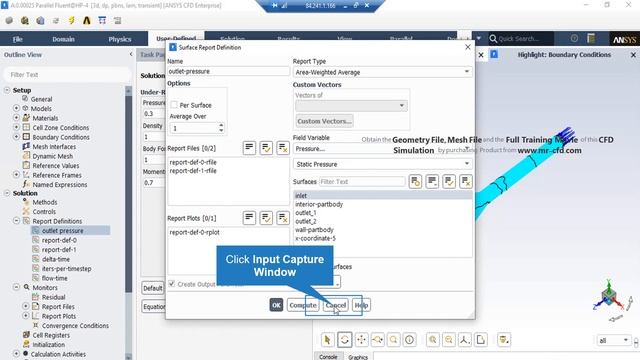Open the Vectors of dropdown
Image resolution: width=640 pixels, height=360 pixels.
point(351,106)
